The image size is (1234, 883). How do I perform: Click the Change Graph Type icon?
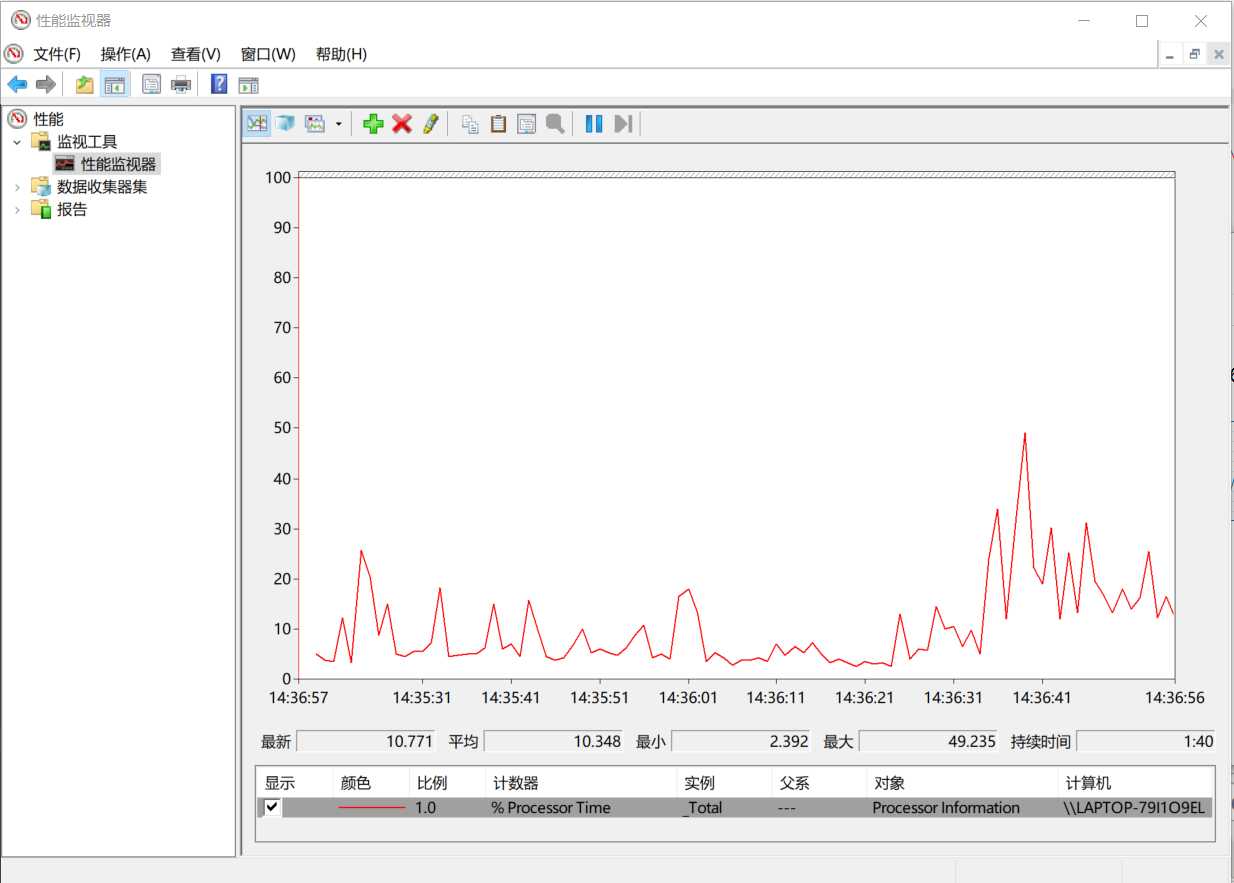[315, 124]
